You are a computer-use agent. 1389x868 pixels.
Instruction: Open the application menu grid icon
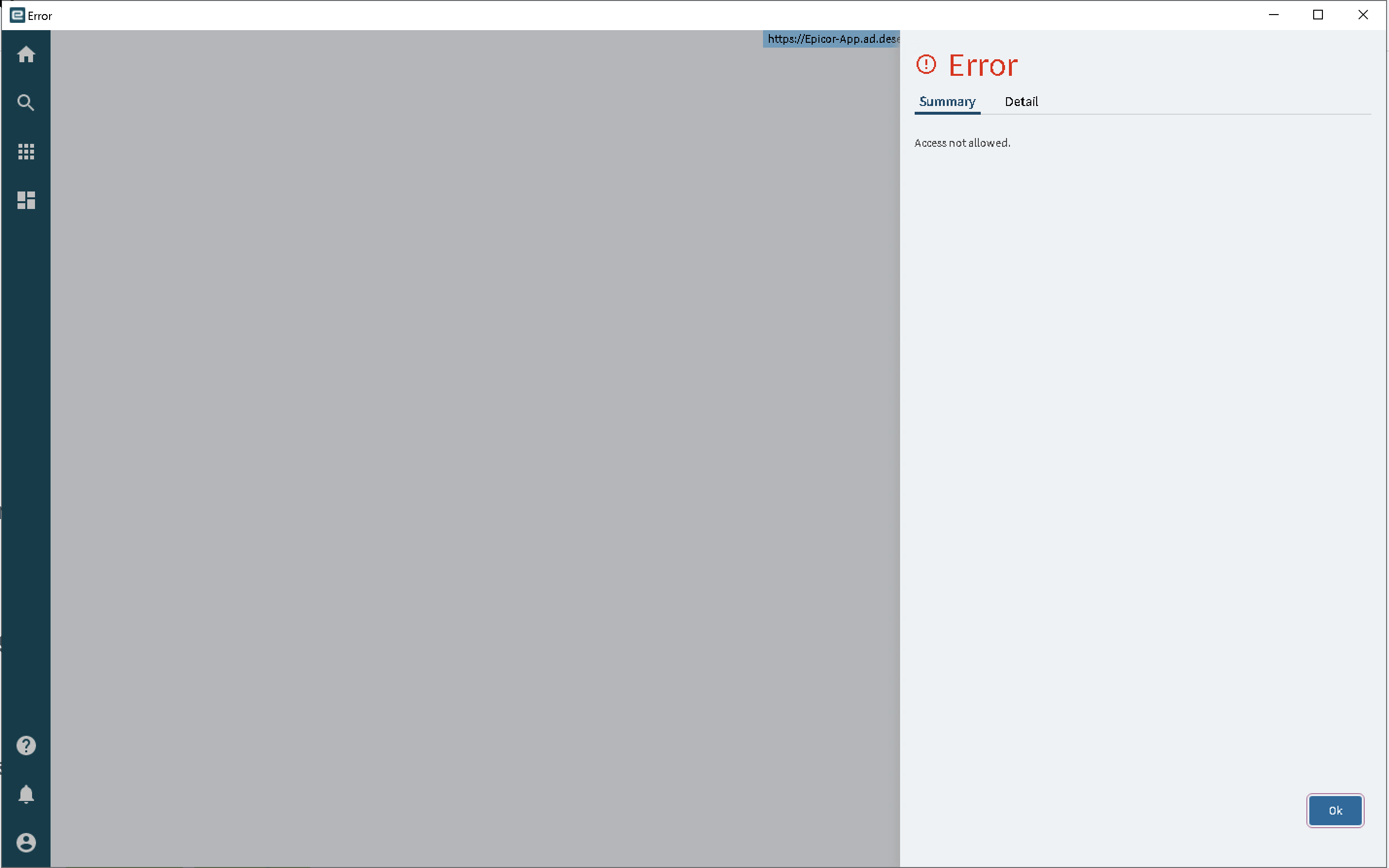click(x=26, y=151)
